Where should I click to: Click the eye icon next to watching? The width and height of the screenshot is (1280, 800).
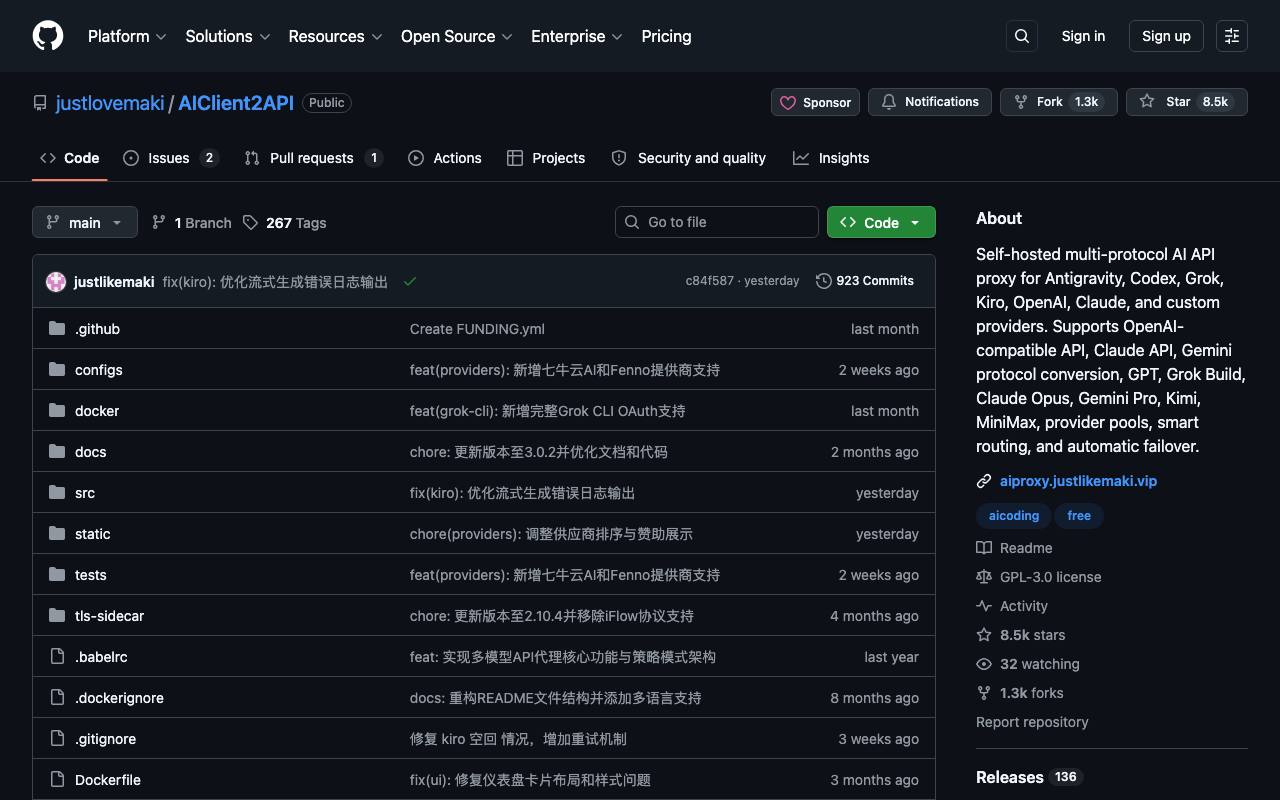pyautogui.click(x=984, y=664)
